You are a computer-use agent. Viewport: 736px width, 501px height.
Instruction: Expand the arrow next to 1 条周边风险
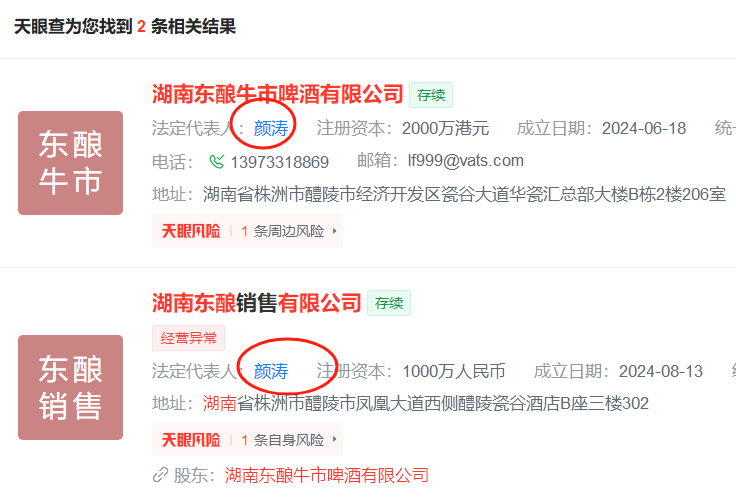tap(334, 231)
